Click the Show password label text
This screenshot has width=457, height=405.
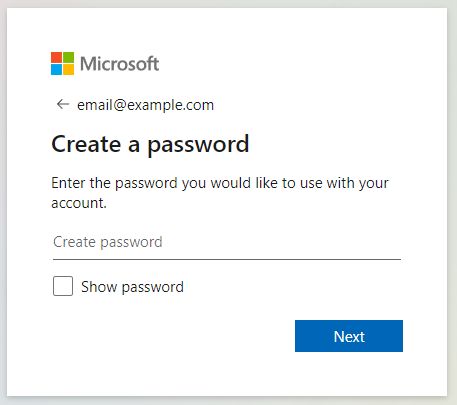click(x=132, y=287)
